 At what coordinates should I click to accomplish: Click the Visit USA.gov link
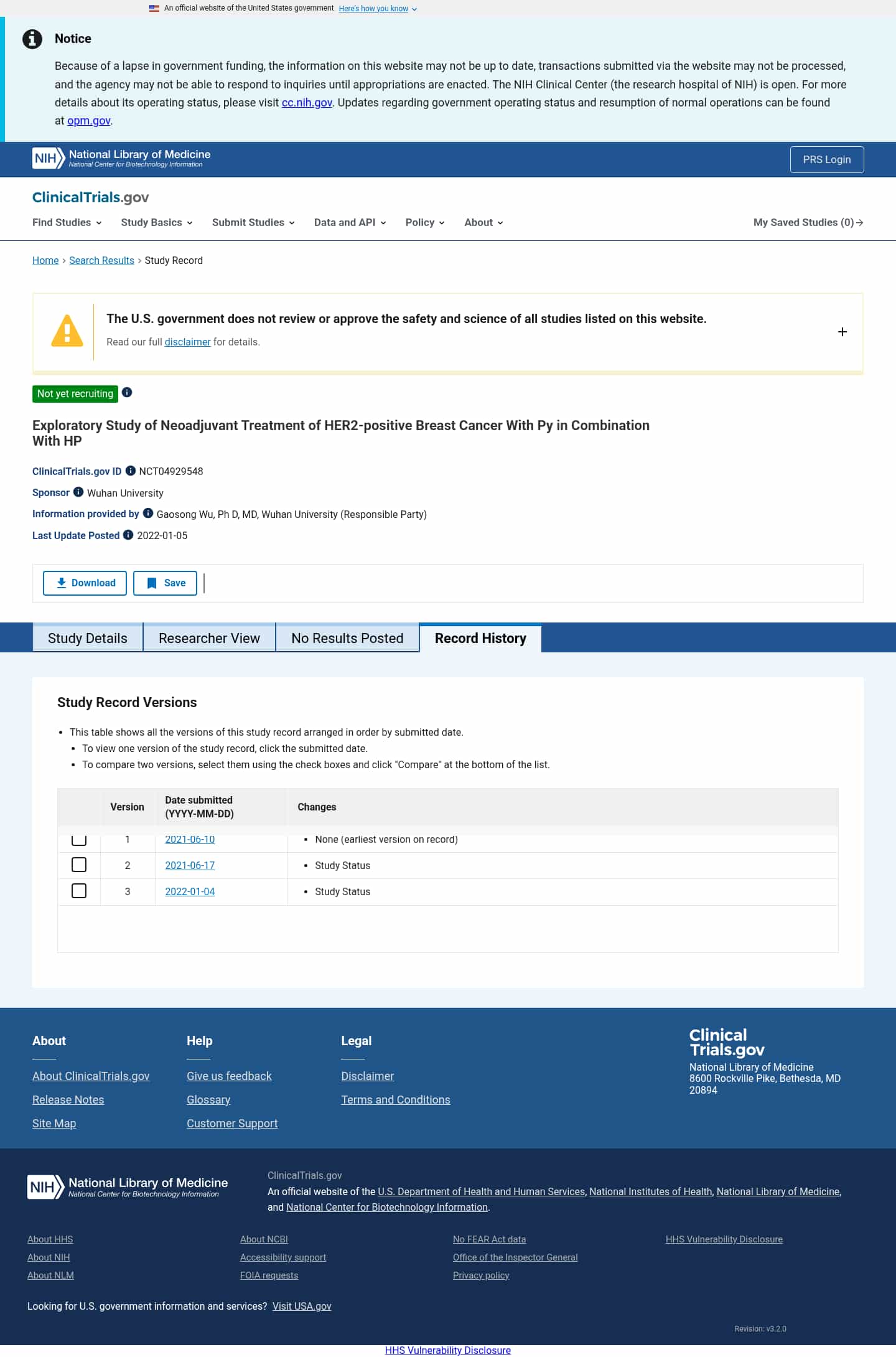click(302, 1306)
